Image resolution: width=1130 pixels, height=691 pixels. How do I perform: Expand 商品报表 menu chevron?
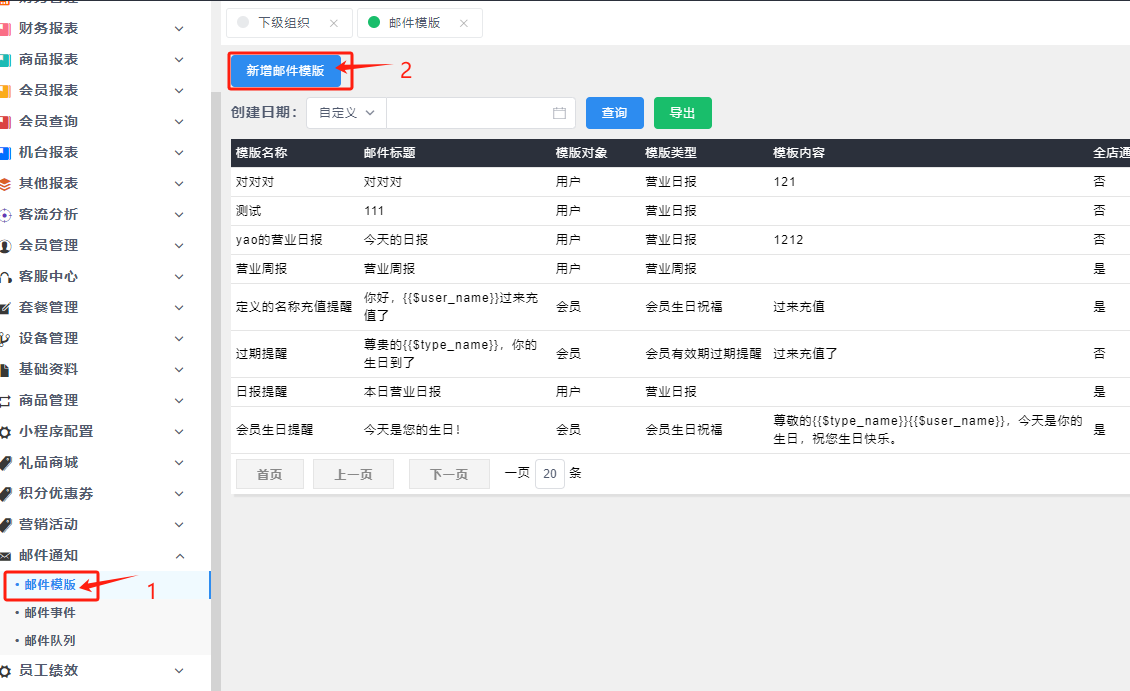click(x=179, y=60)
